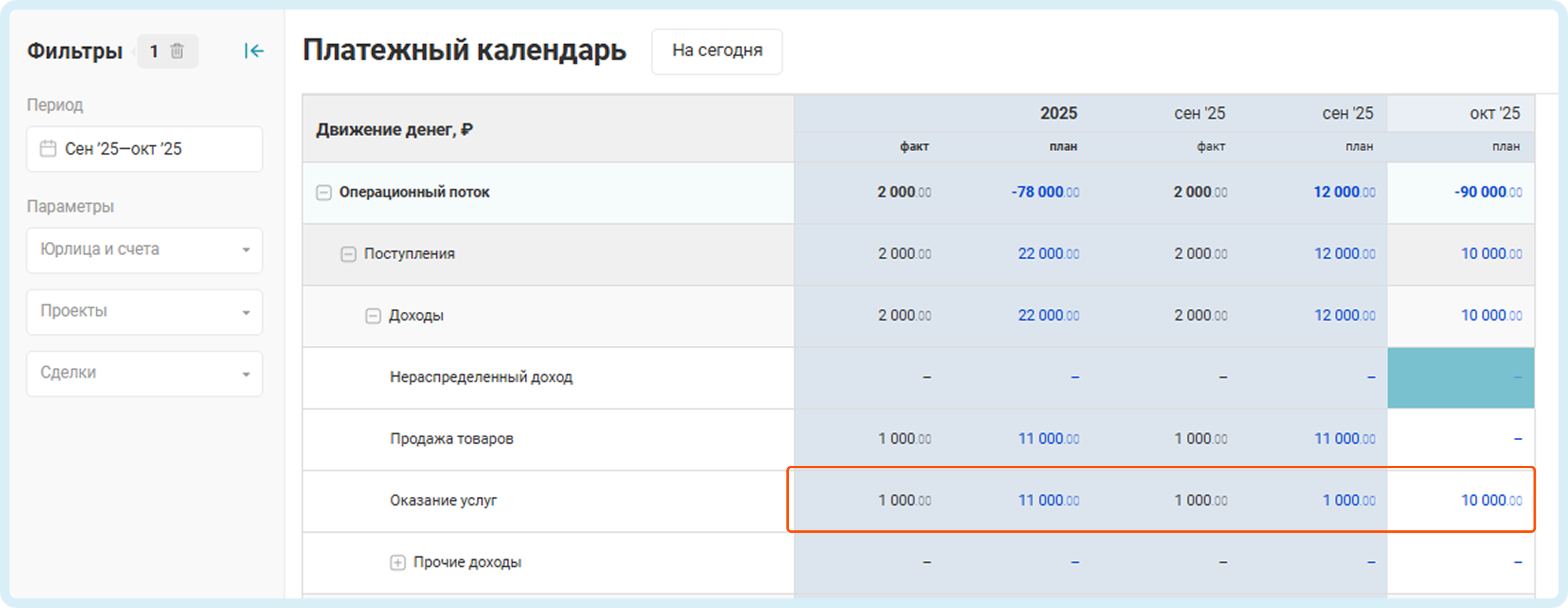Open the Проекты dropdown
Image resolution: width=1568 pixels, height=608 pixels.
[x=144, y=312]
